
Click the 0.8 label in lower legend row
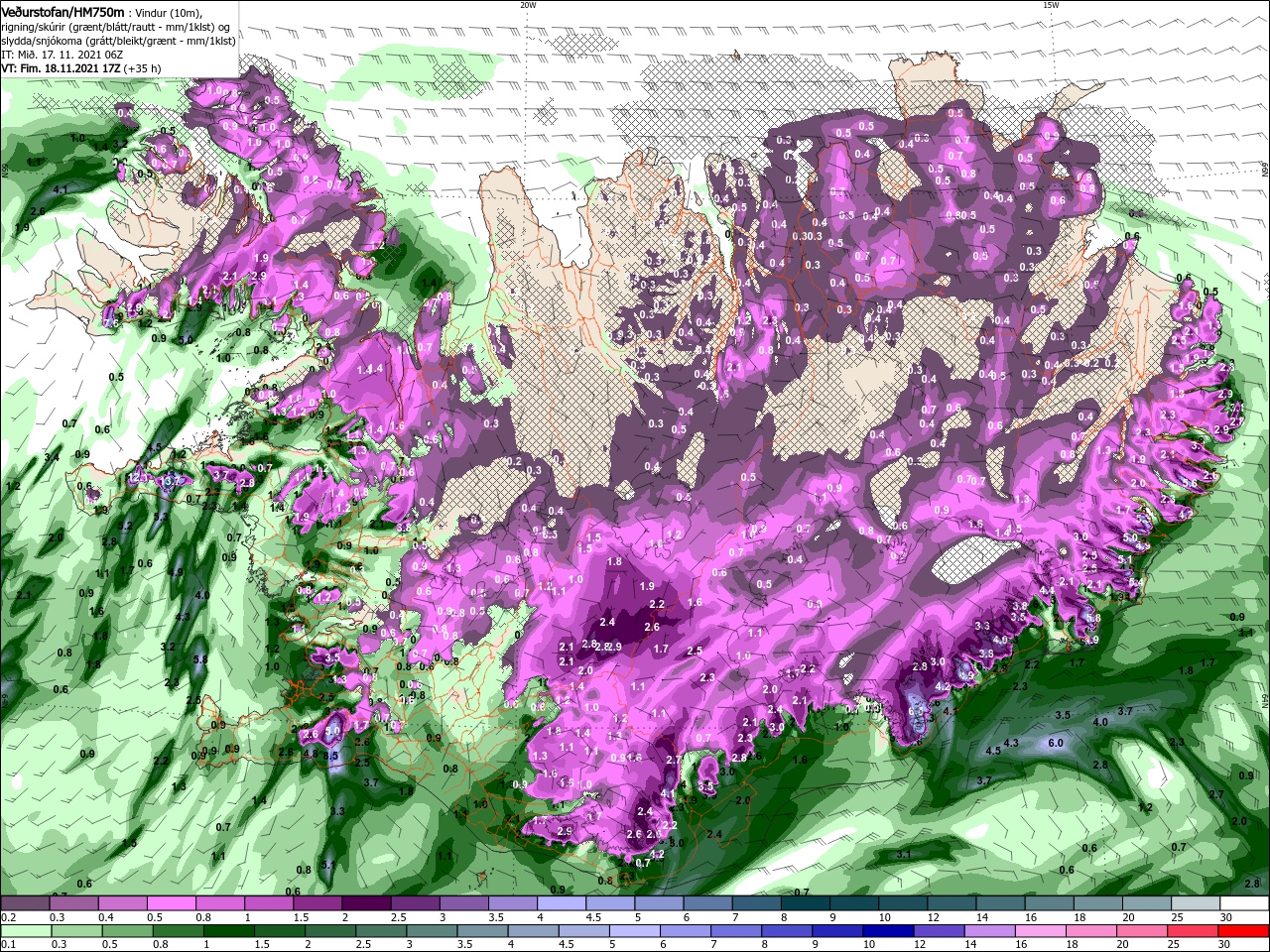click(x=161, y=945)
